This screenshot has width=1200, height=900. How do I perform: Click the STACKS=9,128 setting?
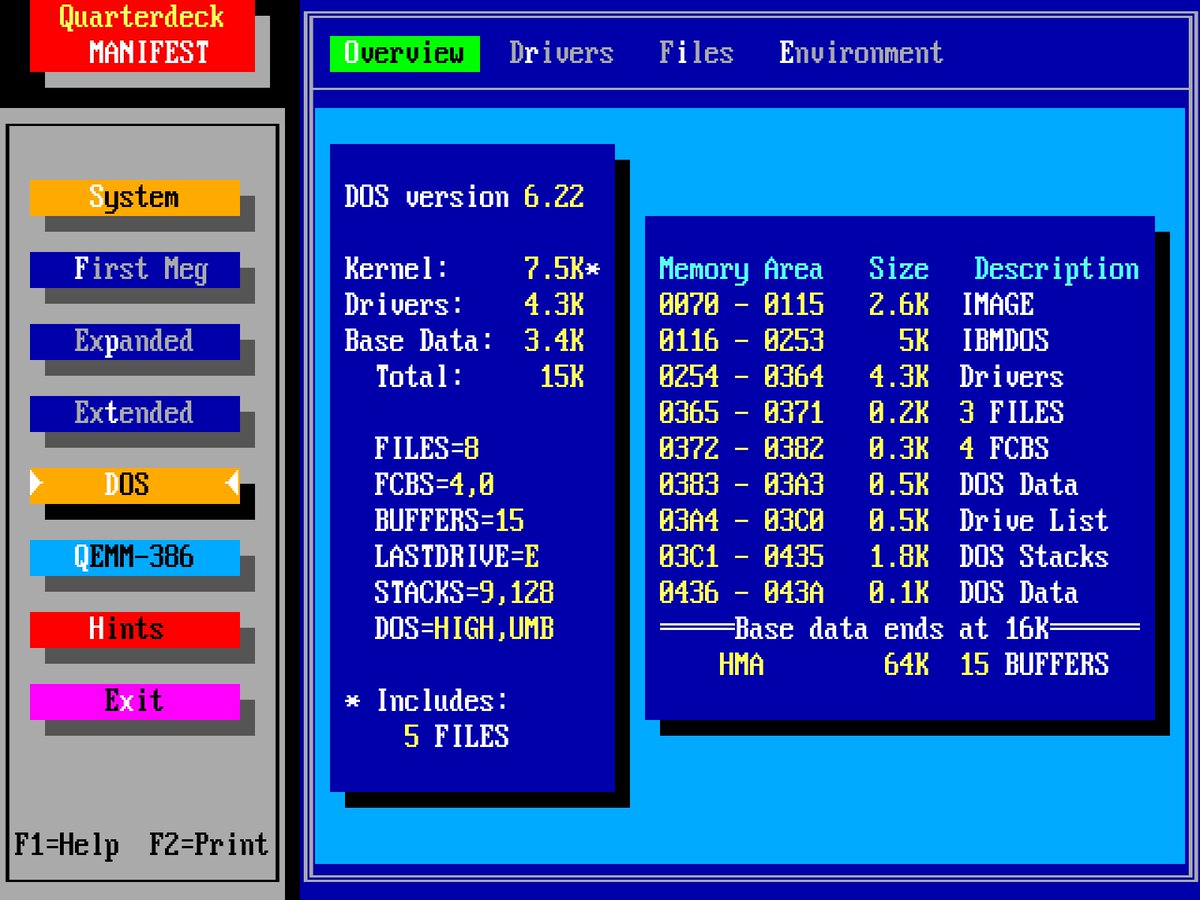[x=464, y=593]
